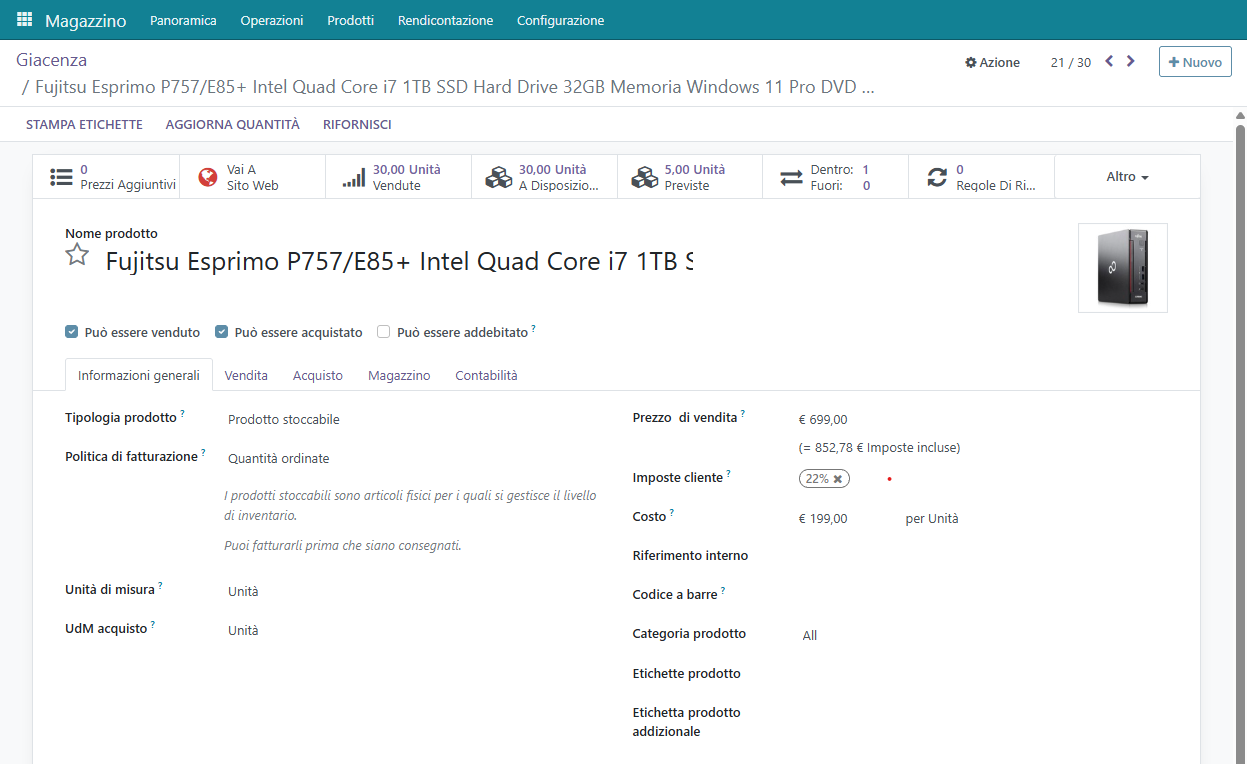Click the list icon for Prezzi Aggiuntivi
The height and width of the screenshot is (764, 1247).
(x=61, y=178)
